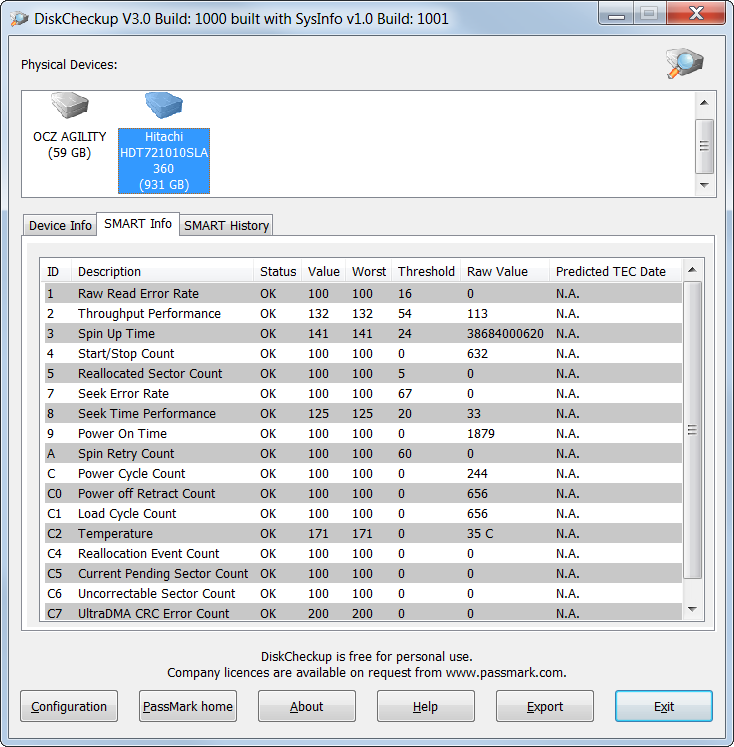Click the Export button
Image resolution: width=734 pixels, height=747 pixels.
[545, 706]
